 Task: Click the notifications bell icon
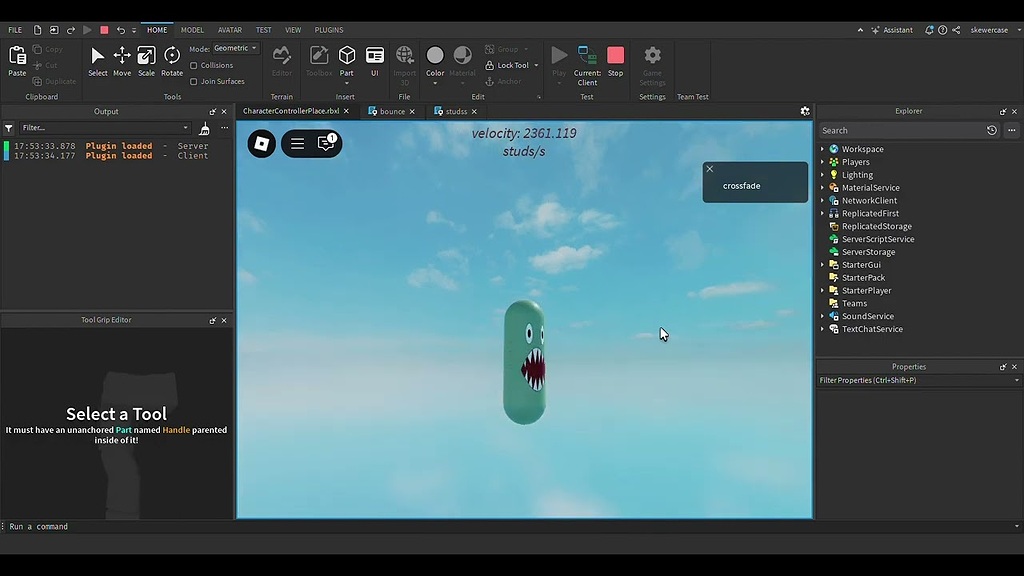tap(928, 29)
